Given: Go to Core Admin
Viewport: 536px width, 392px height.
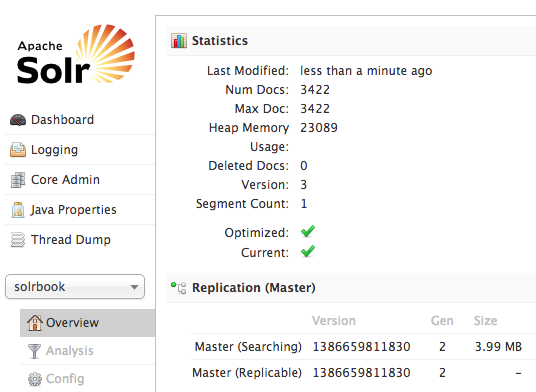Looking at the screenshot, I should tap(65, 179).
